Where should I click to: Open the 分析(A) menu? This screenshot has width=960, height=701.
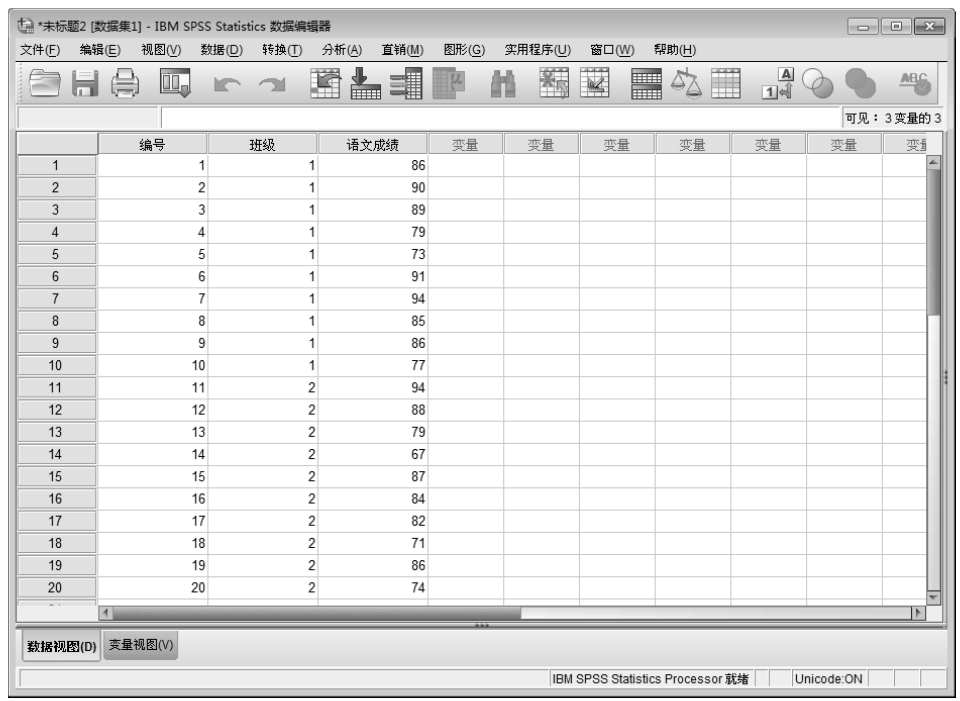342,50
